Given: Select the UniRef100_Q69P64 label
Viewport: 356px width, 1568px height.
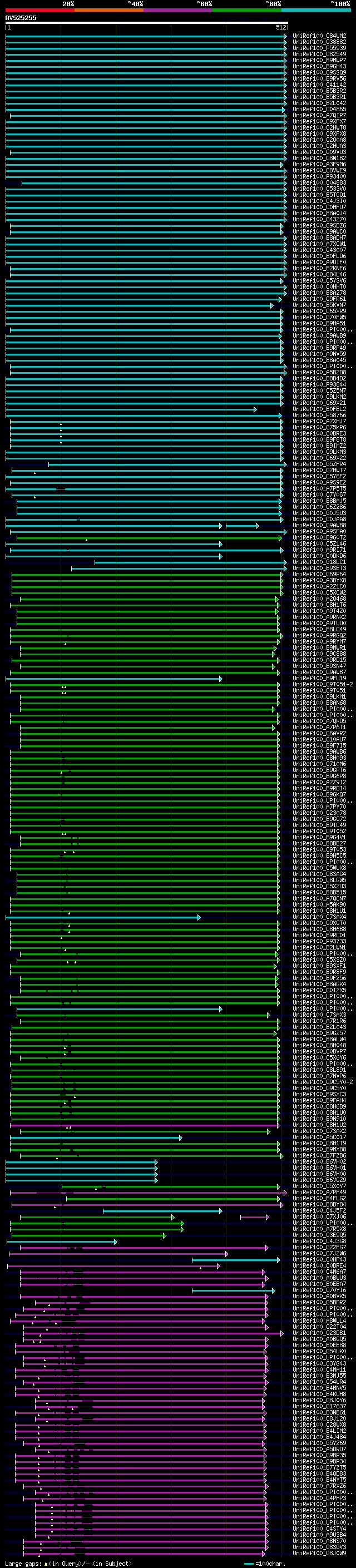Looking at the screenshot, I should [x=319, y=575].
